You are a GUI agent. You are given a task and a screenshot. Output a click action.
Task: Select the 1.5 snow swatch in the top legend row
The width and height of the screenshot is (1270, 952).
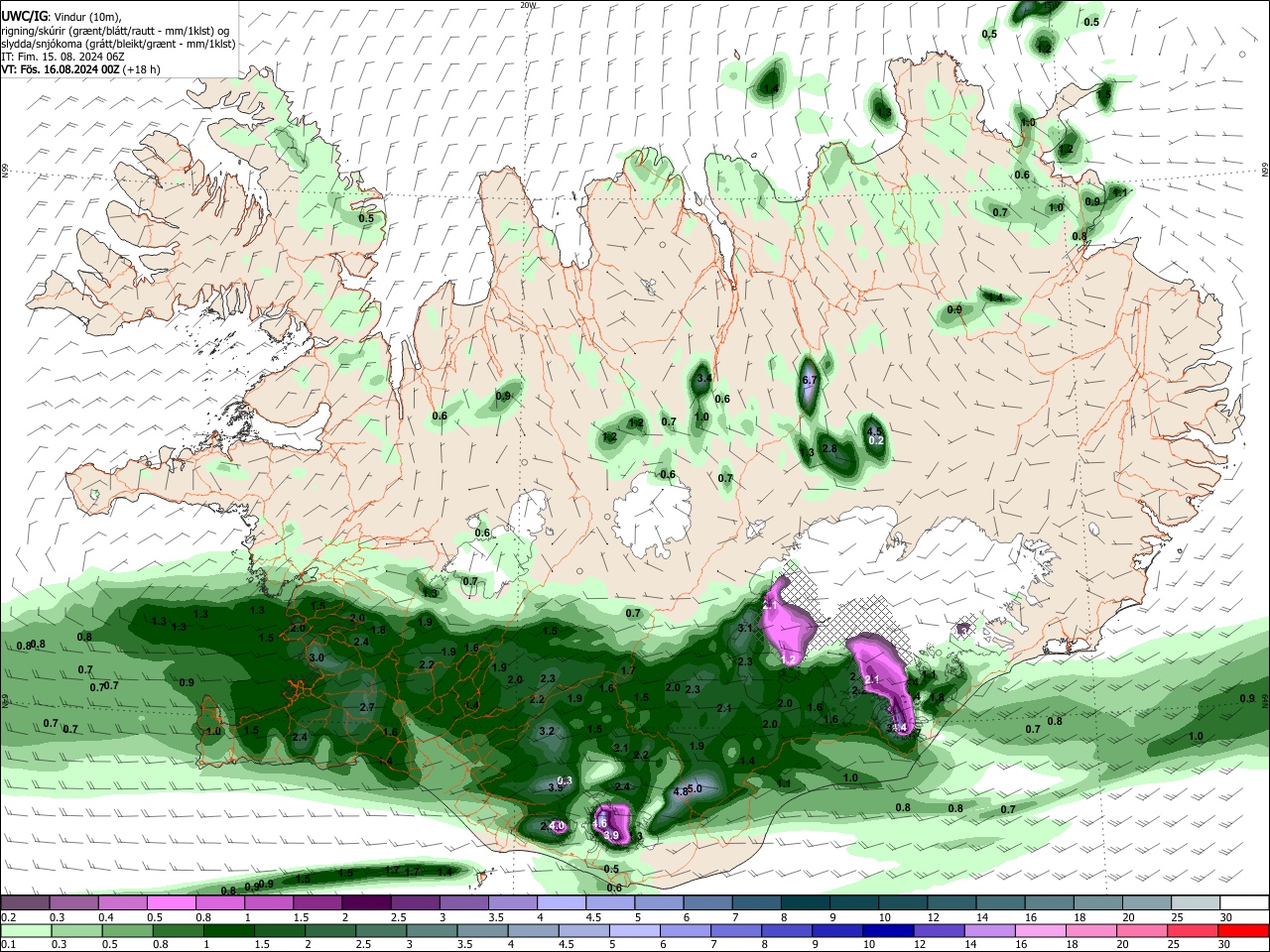tap(317, 903)
